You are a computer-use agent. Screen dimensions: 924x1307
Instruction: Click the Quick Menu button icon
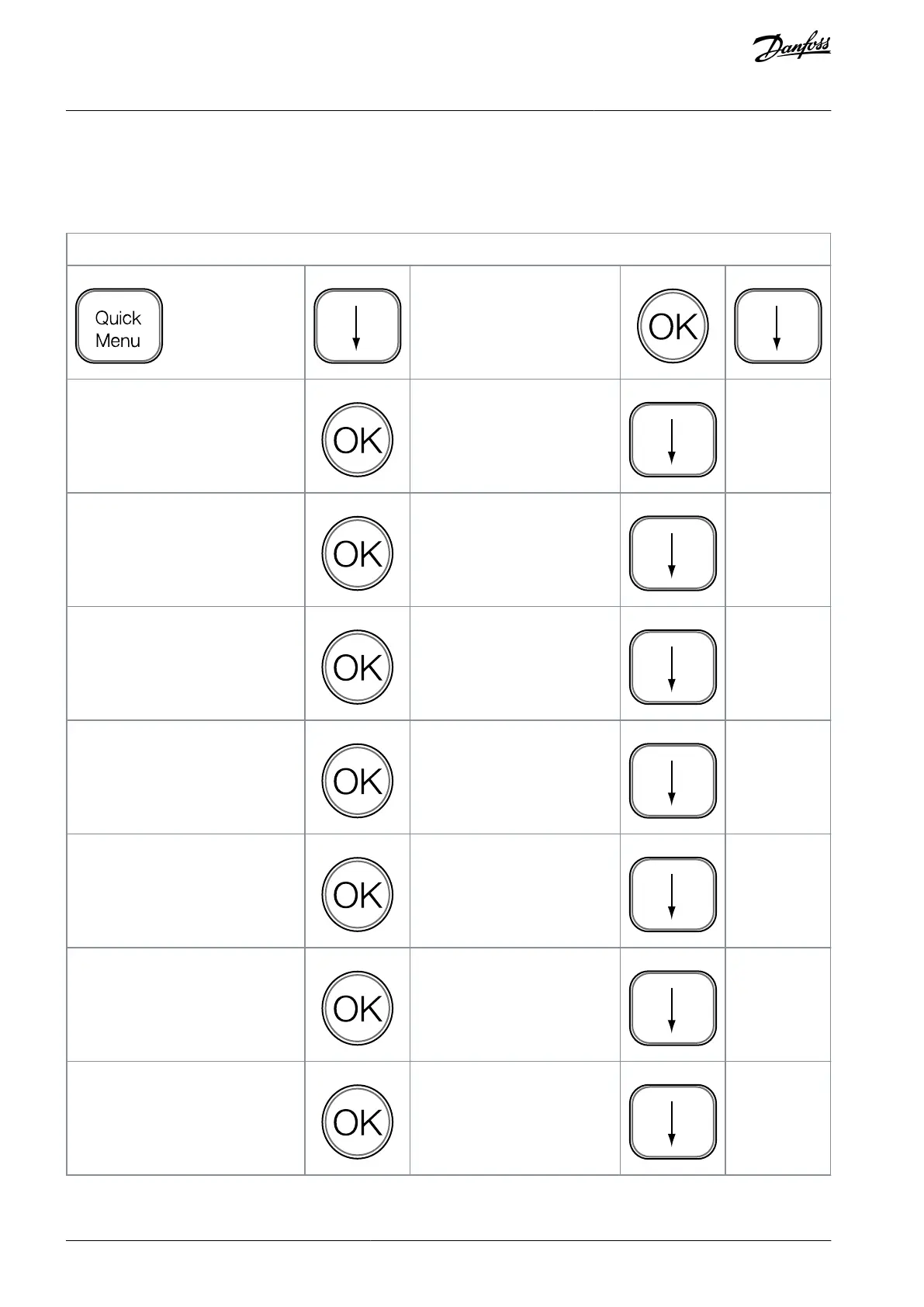click(x=119, y=327)
